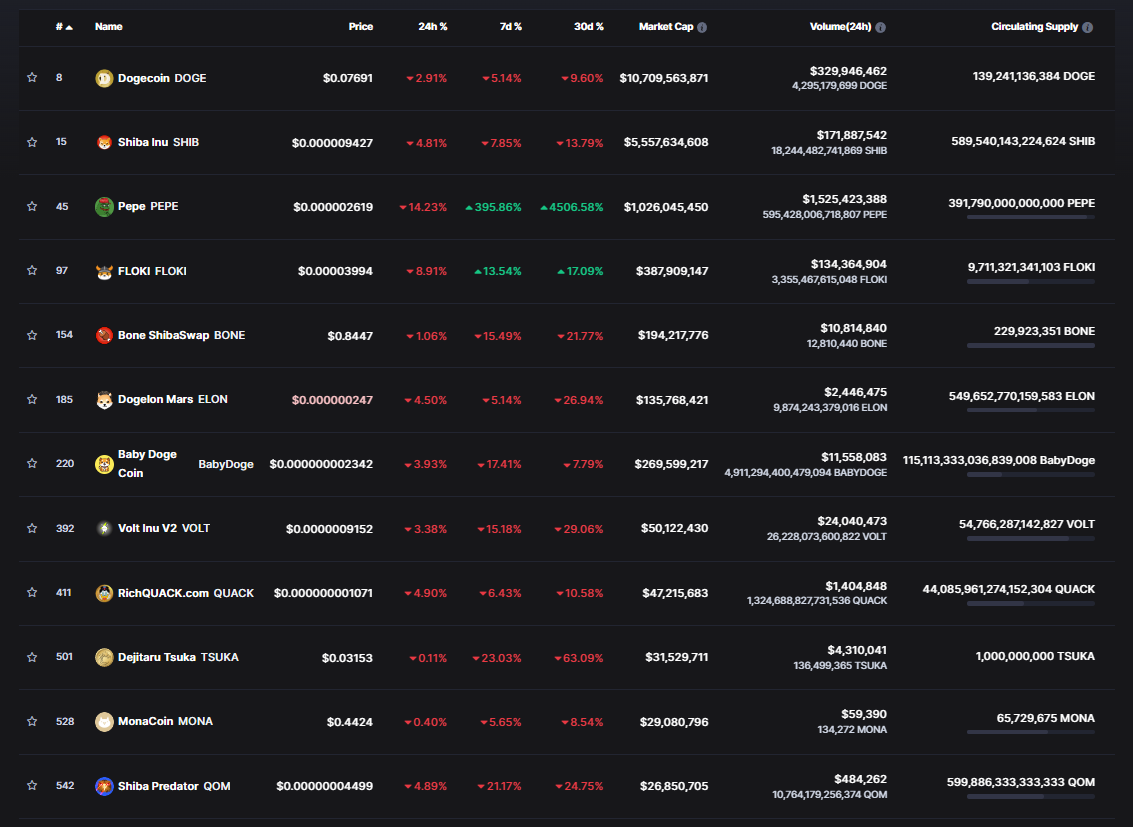The width and height of the screenshot is (1133, 827).
Task: Click FLOKI circulating supply progress bar
Action: click(1030, 281)
